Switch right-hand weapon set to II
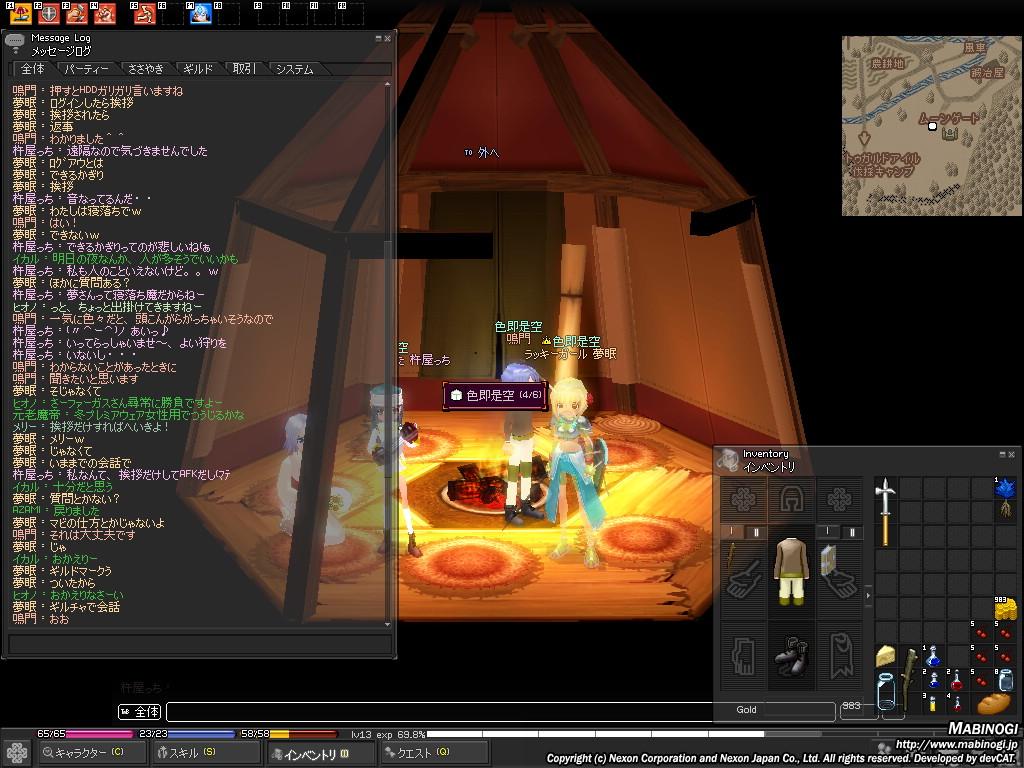The height and width of the screenshot is (768, 1024). pyautogui.click(x=756, y=532)
